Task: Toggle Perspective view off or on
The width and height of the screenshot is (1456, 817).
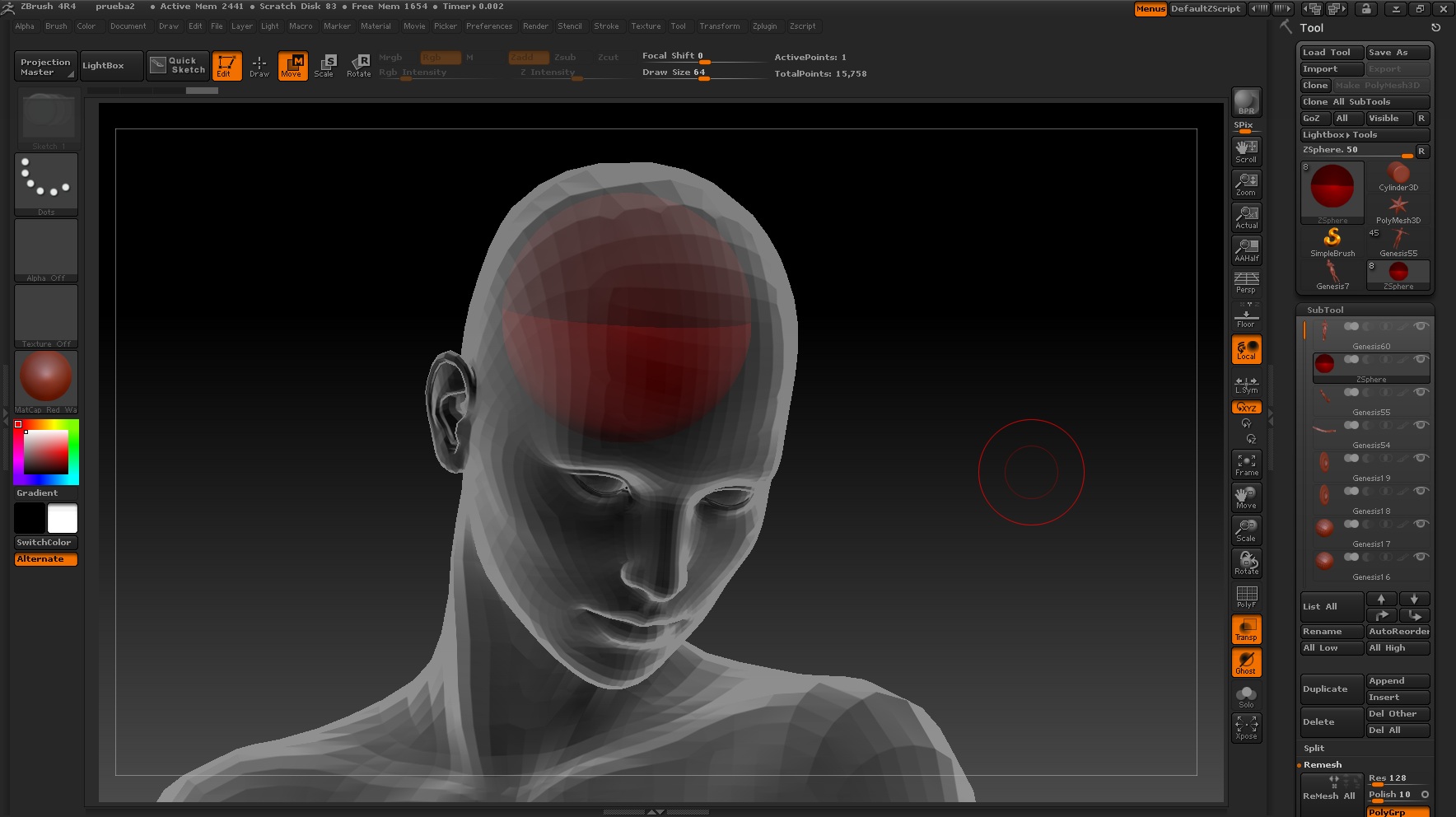Action: 1246,282
